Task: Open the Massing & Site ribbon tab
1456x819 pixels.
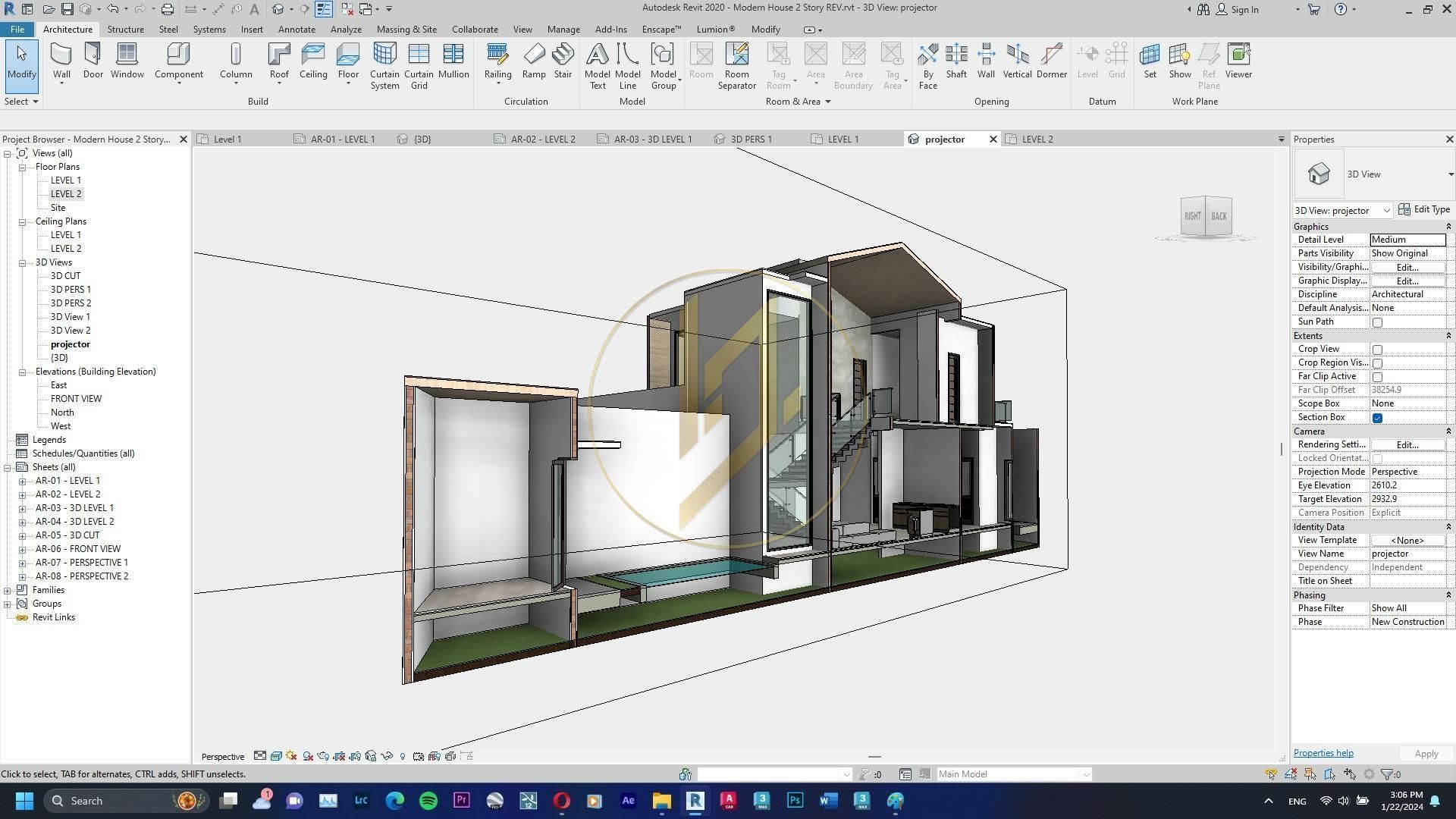Action: click(406, 30)
